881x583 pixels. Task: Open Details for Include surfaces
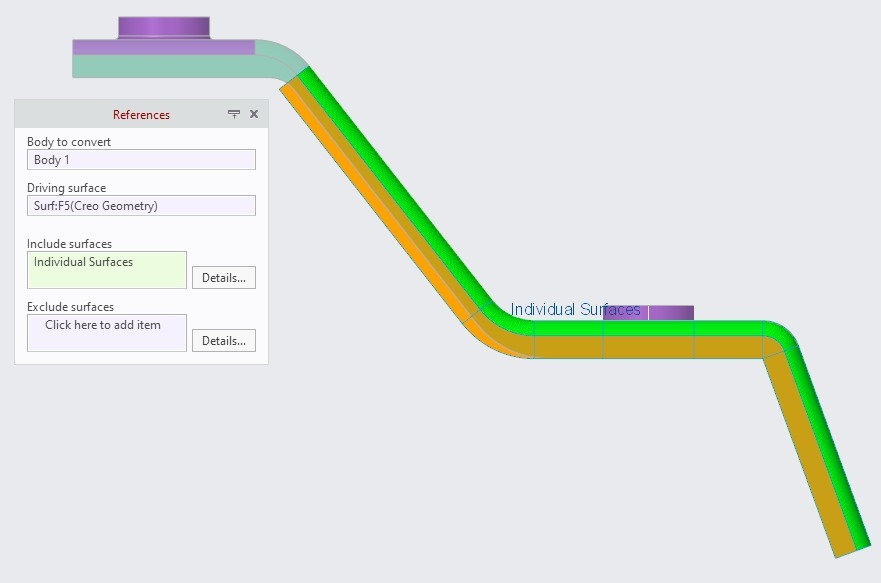(x=224, y=277)
